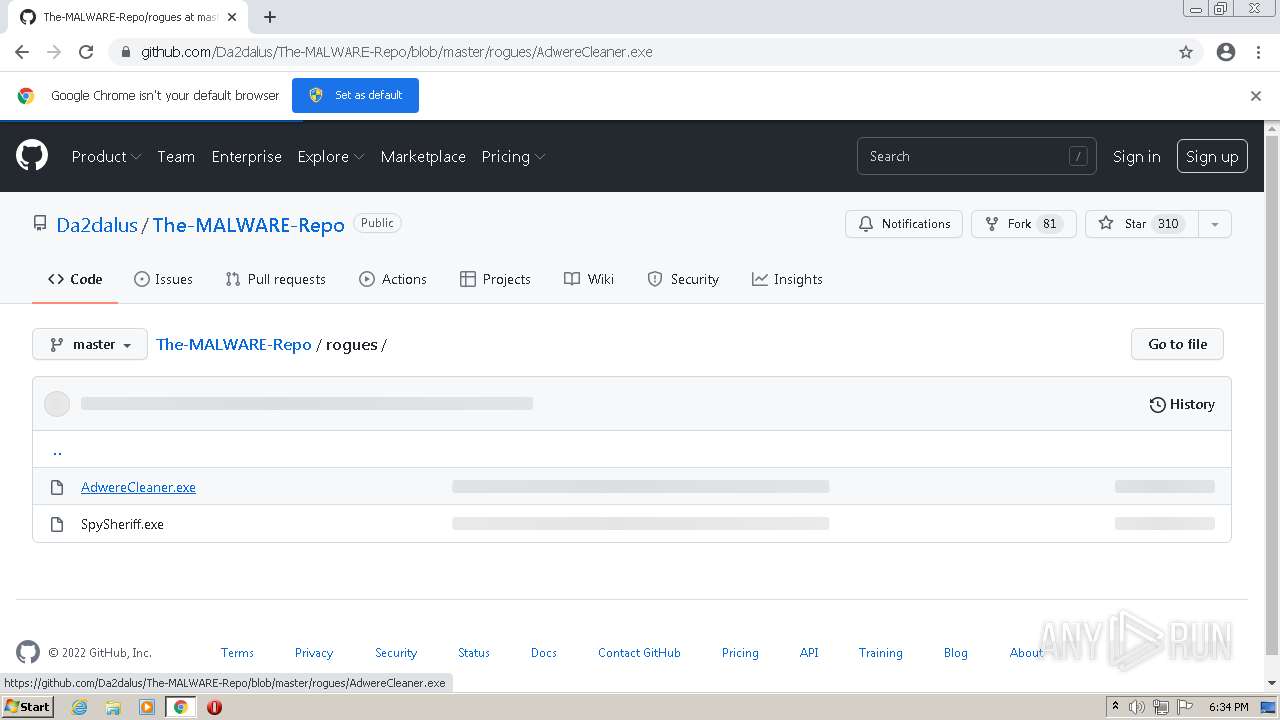The image size is (1280, 720).
Task: Open the Projects tab
Action: [495, 279]
